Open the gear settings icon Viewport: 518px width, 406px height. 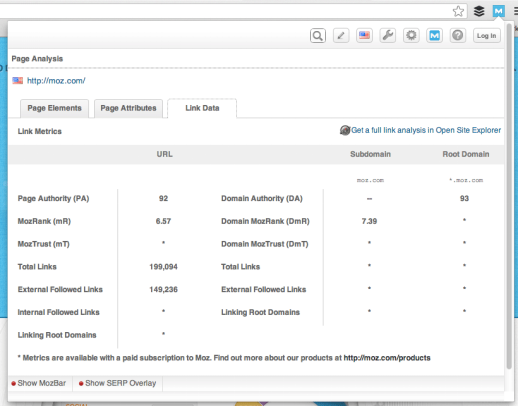tap(411, 35)
